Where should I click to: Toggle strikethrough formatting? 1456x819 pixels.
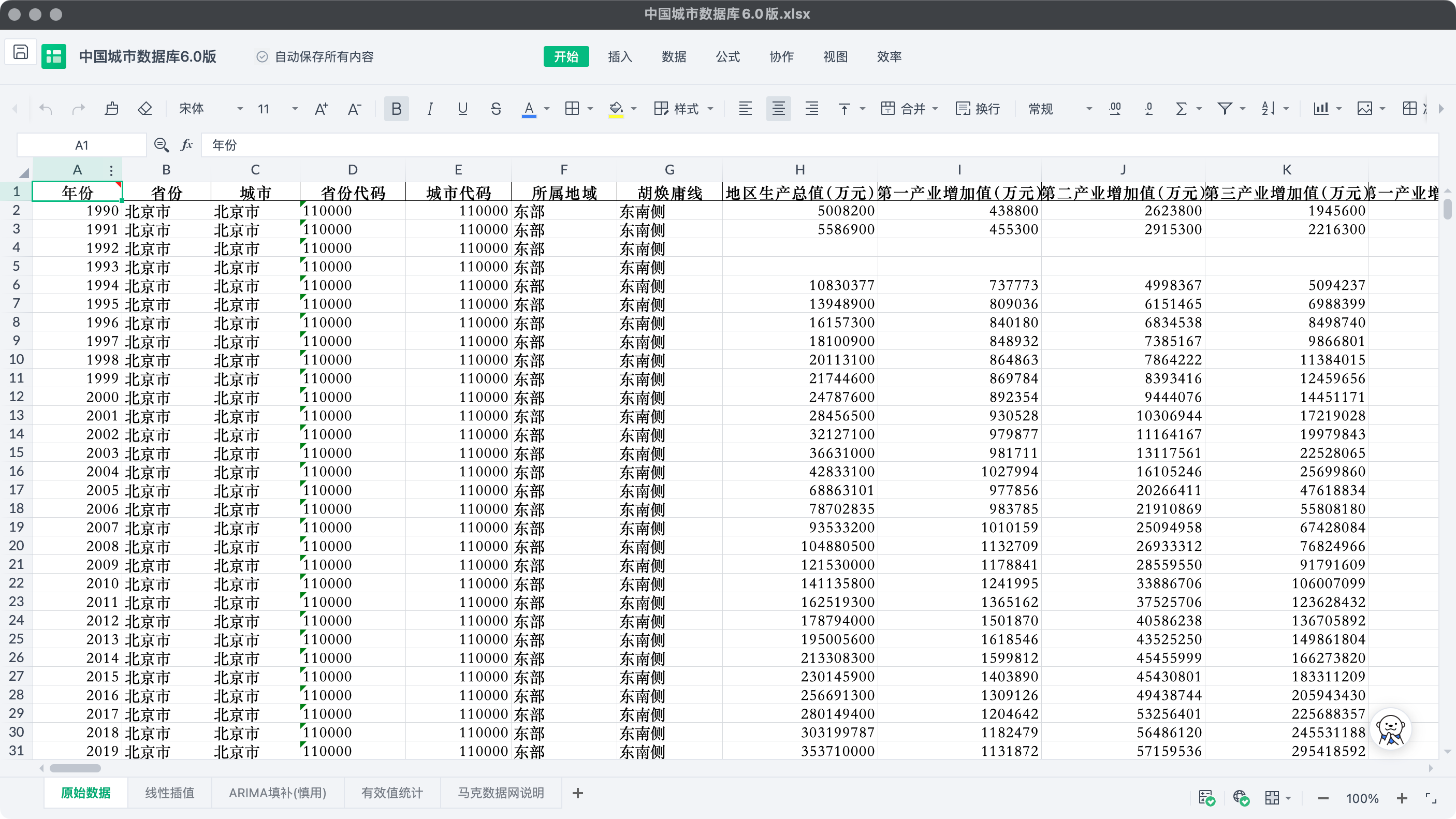(x=496, y=109)
